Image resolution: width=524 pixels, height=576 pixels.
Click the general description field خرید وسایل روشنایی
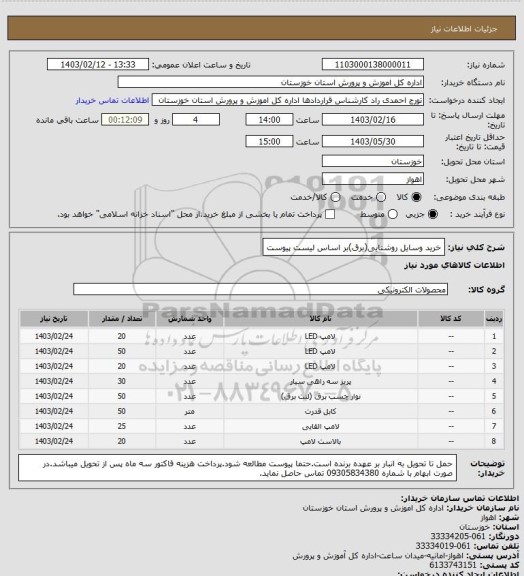[353, 248]
